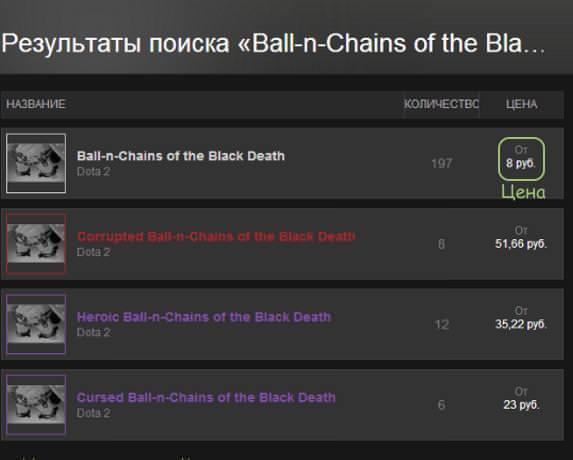The width and height of the screenshot is (573, 460).
Task: Open Ball-n-Chains of the Black Death item thumbnail
Action: click(36, 163)
